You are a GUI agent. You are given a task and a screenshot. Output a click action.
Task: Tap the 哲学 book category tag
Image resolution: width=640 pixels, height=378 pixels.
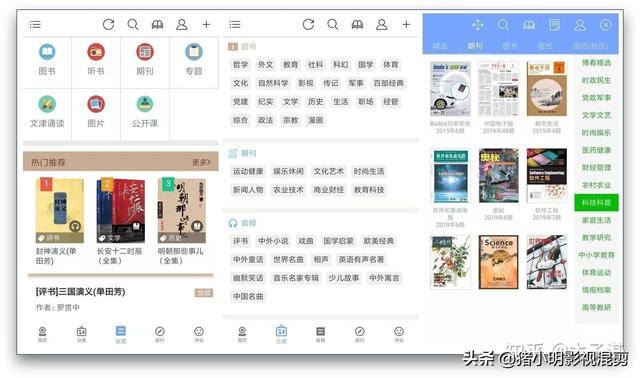coord(240,64)
